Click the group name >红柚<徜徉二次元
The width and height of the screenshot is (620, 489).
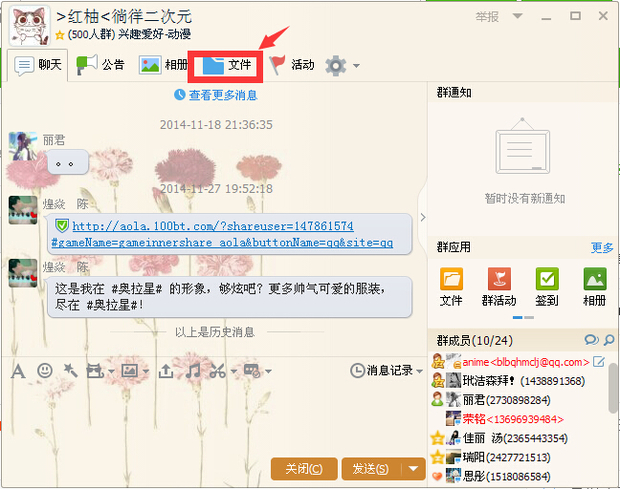coord(124,17)
